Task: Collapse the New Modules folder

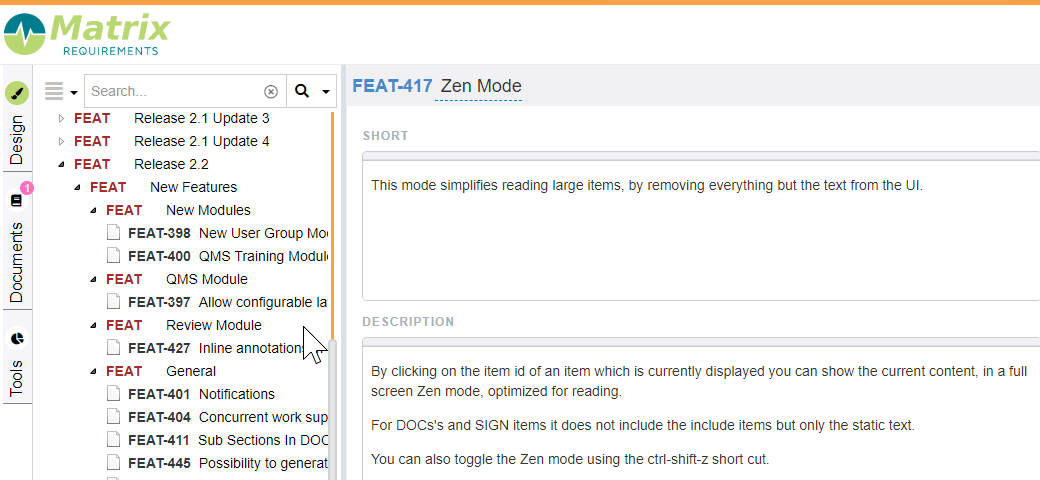Action: point(94,210)
